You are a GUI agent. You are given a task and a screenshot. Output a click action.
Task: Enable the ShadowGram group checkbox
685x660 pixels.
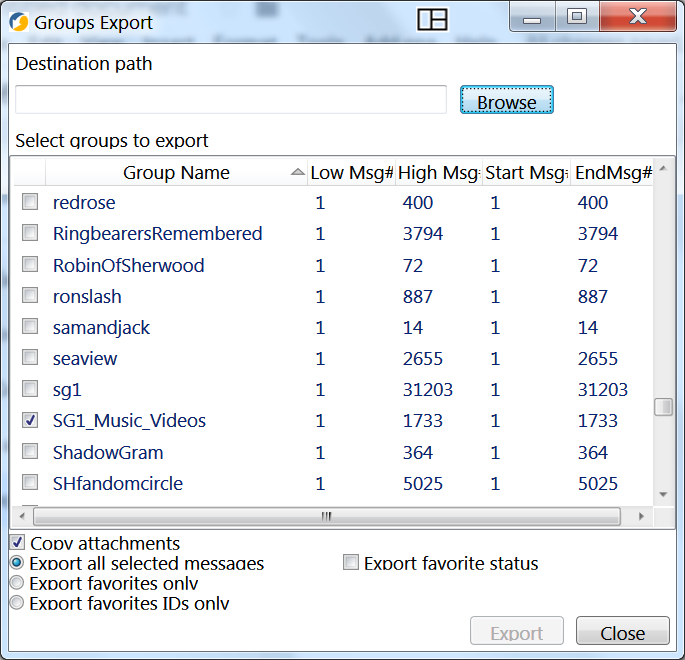31,452
